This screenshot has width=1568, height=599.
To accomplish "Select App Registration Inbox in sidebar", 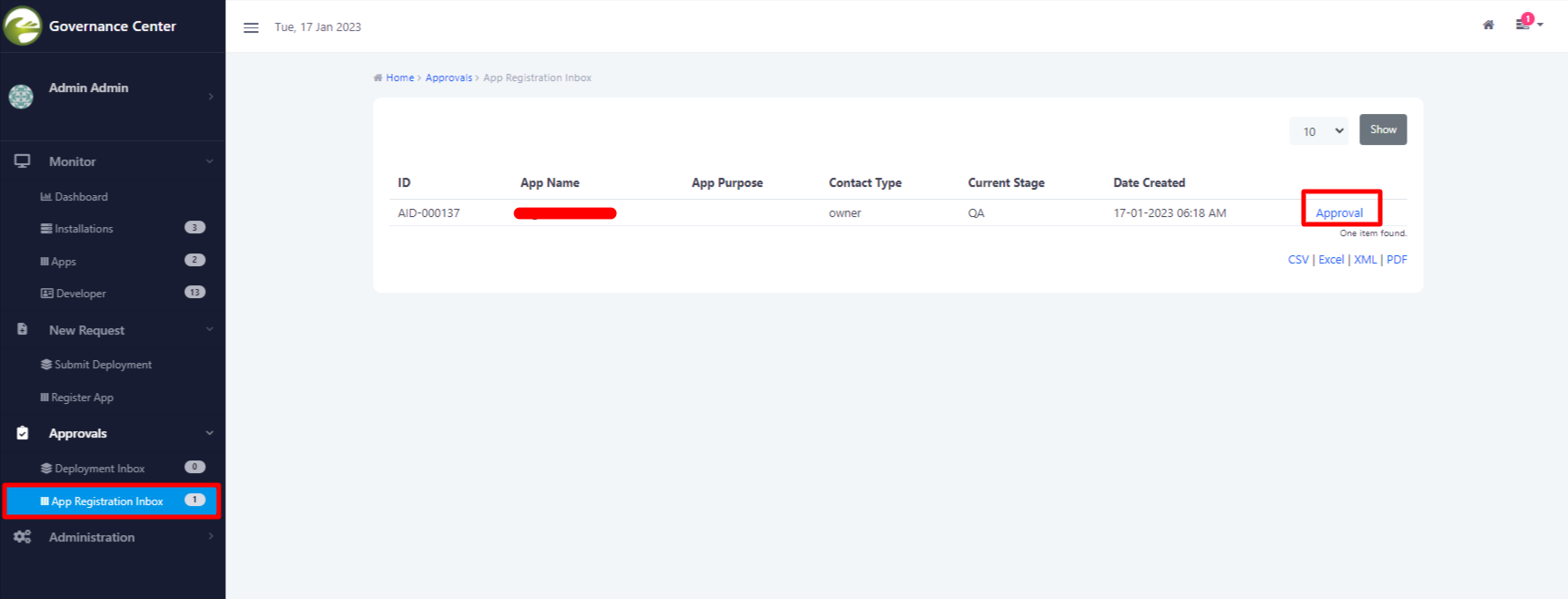I will click(x=112, y=501).
